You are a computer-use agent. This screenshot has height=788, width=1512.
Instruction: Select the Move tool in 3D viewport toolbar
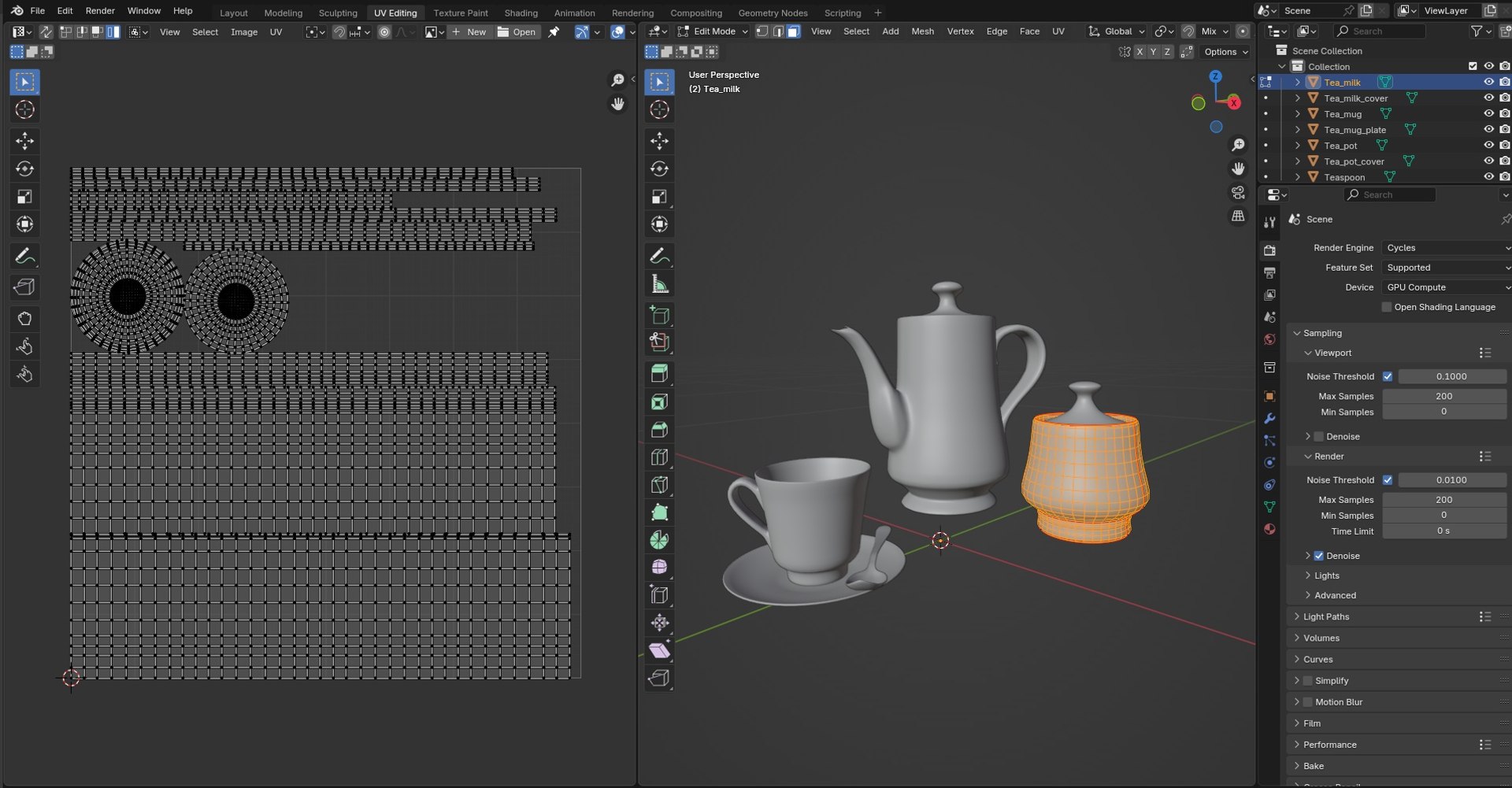[659, 141]
